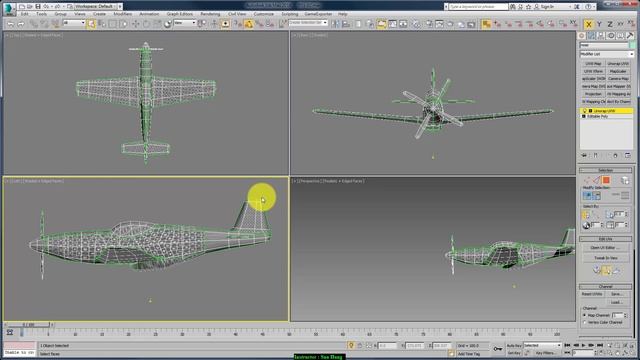The height and width of the screenshot is (360, 640).
Task: Open the selection filter All dropdown
Action: click(x=74, y=23)
